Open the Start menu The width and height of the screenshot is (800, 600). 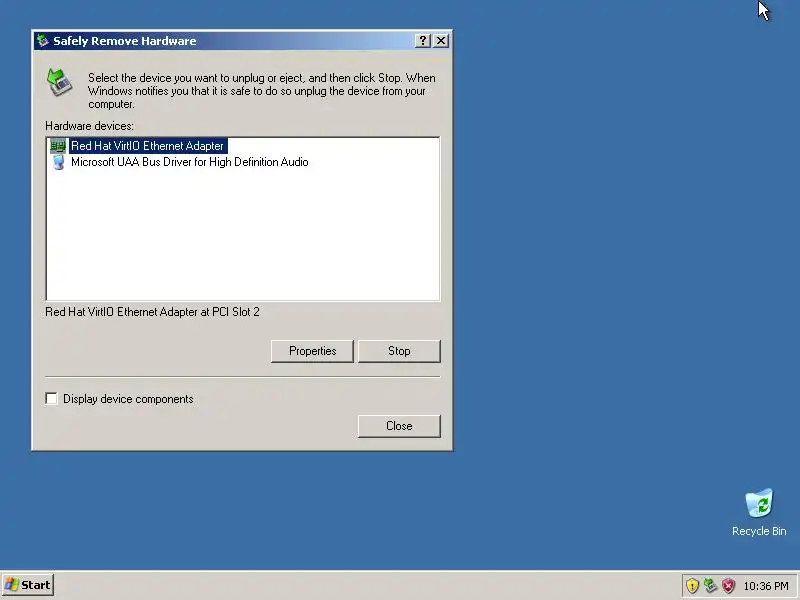click(28, 585)
